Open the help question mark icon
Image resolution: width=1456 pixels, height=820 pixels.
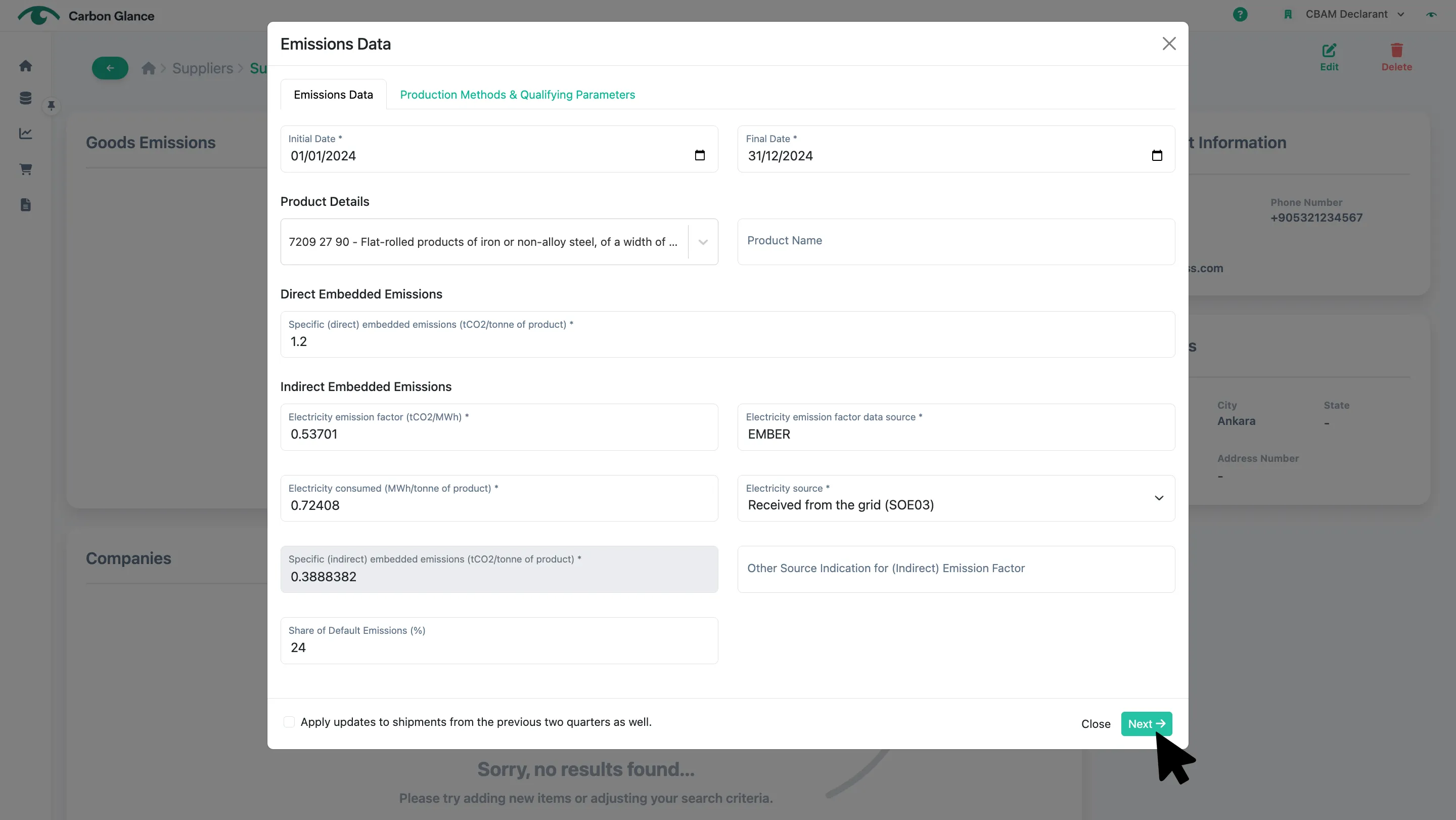[x=1240, y=14]
